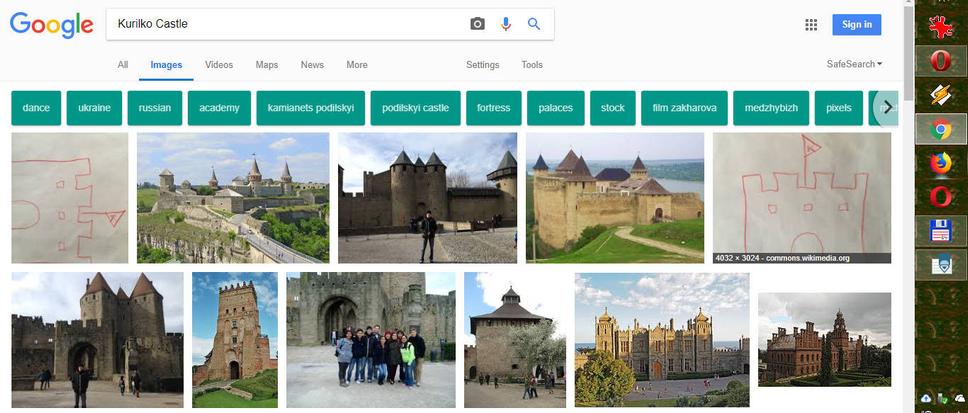Open the More search categories menu

click(x=357, y=65)
